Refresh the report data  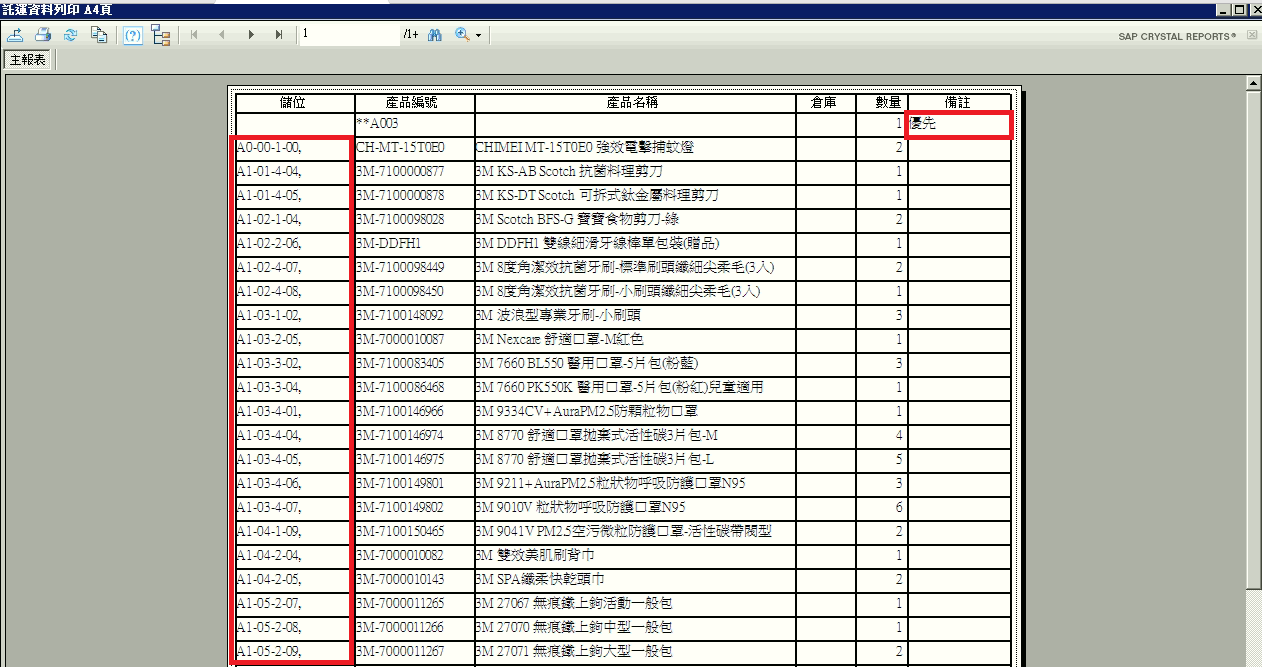pos(71,35)
